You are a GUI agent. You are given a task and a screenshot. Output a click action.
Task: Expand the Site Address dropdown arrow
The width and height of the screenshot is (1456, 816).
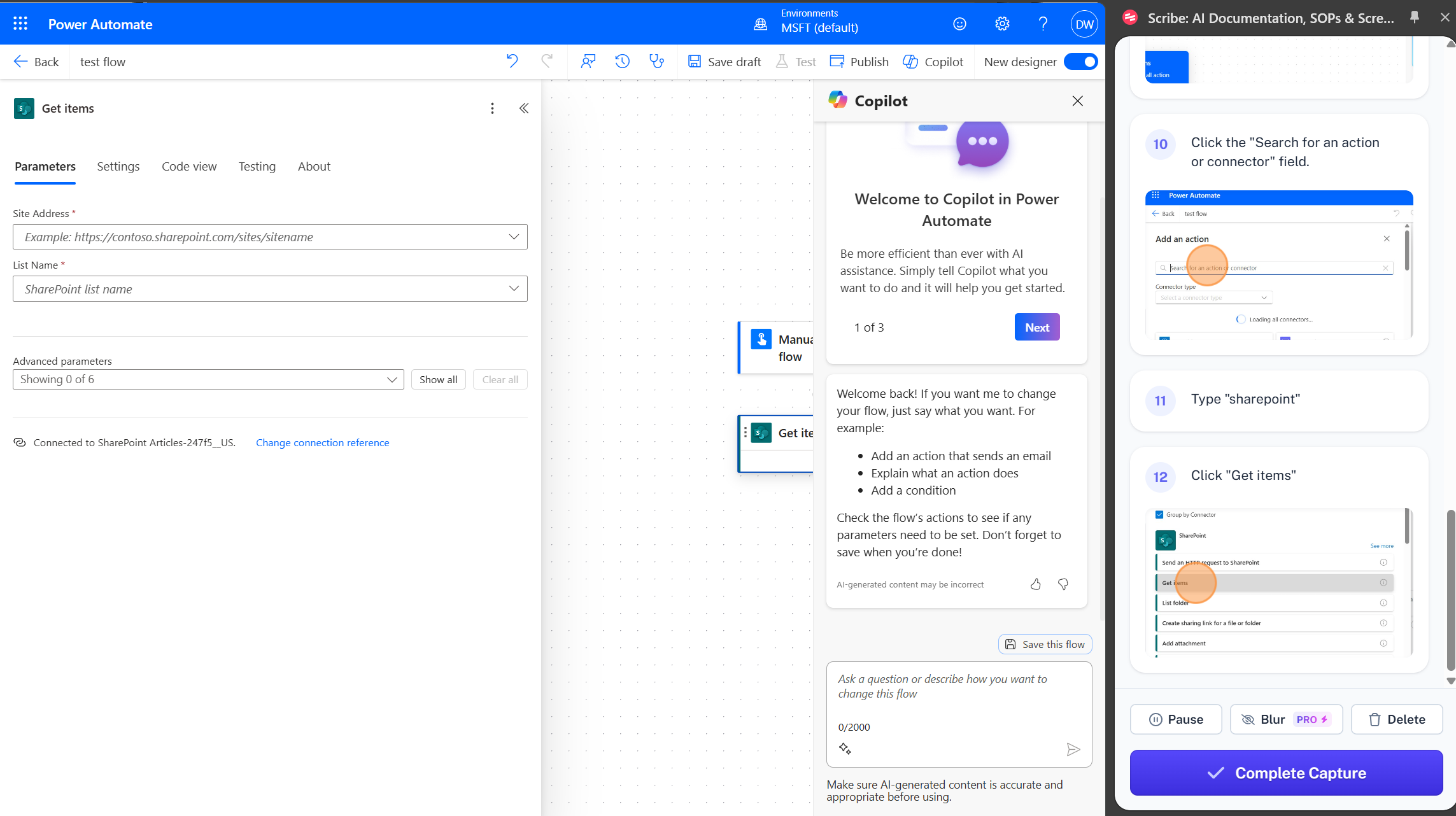click(514, 237)
